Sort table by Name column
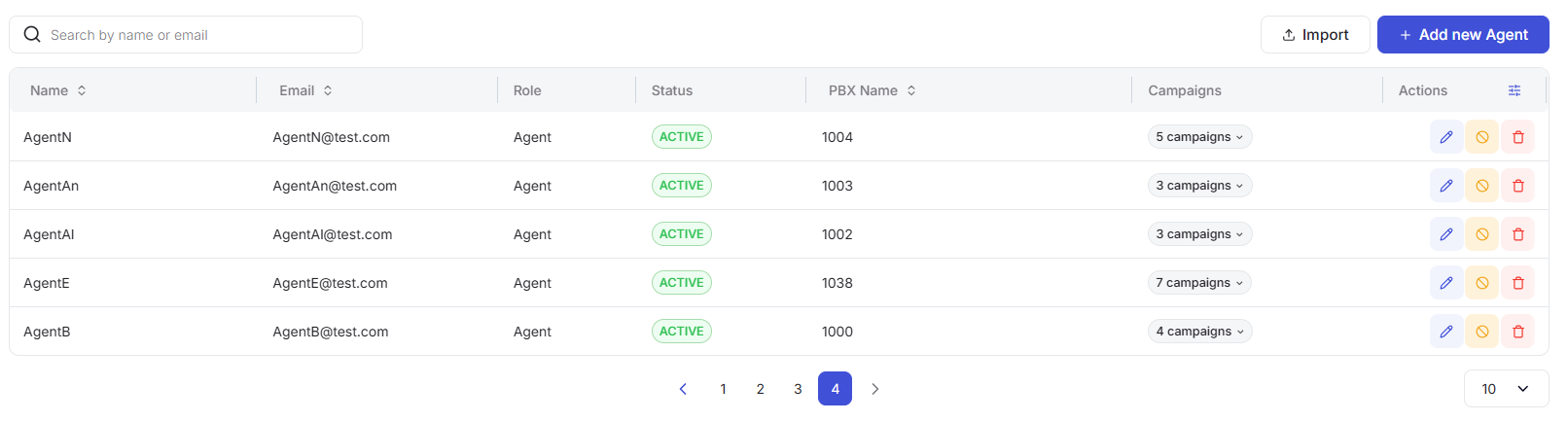Screen dimensions: 1568x422 click(x=58, y=90)
